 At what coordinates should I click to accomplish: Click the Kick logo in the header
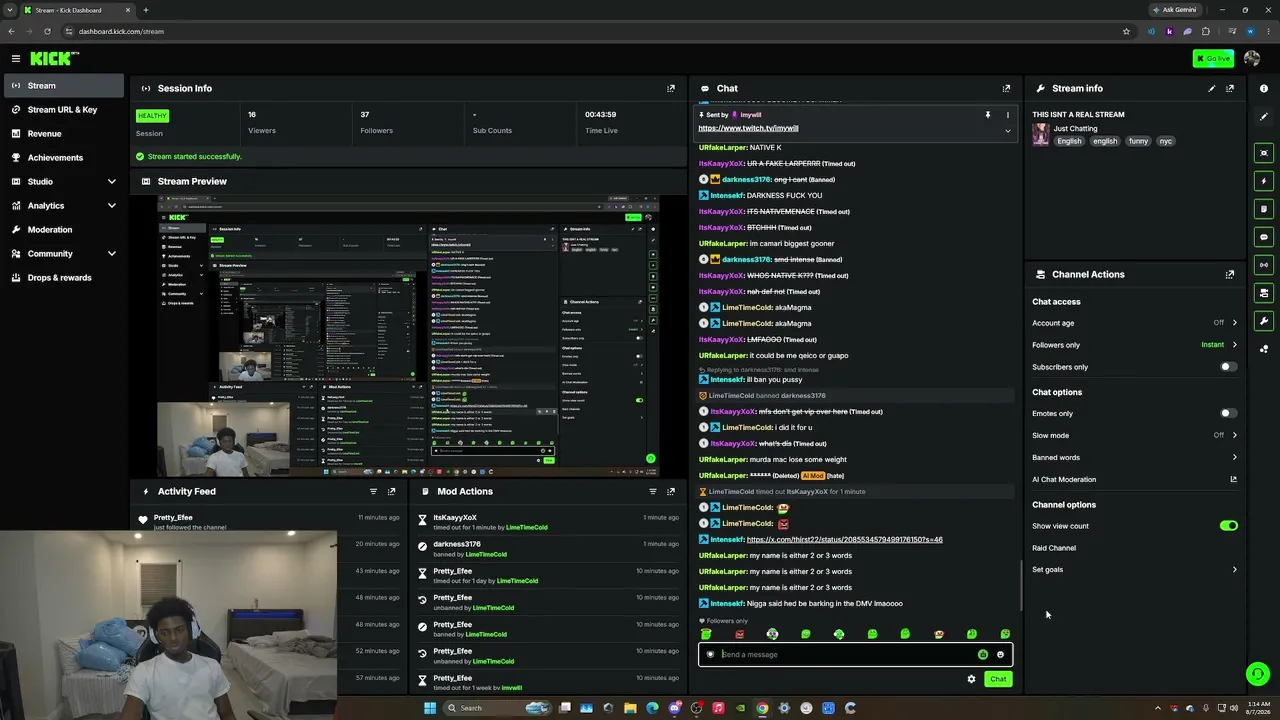(52, 59)
